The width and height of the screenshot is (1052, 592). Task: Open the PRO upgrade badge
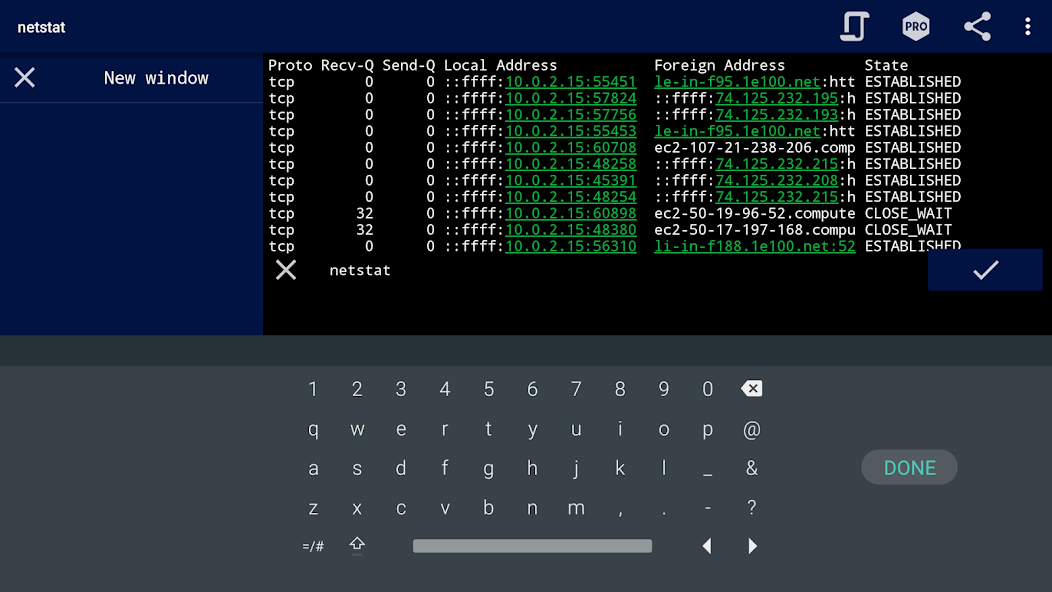916,27
